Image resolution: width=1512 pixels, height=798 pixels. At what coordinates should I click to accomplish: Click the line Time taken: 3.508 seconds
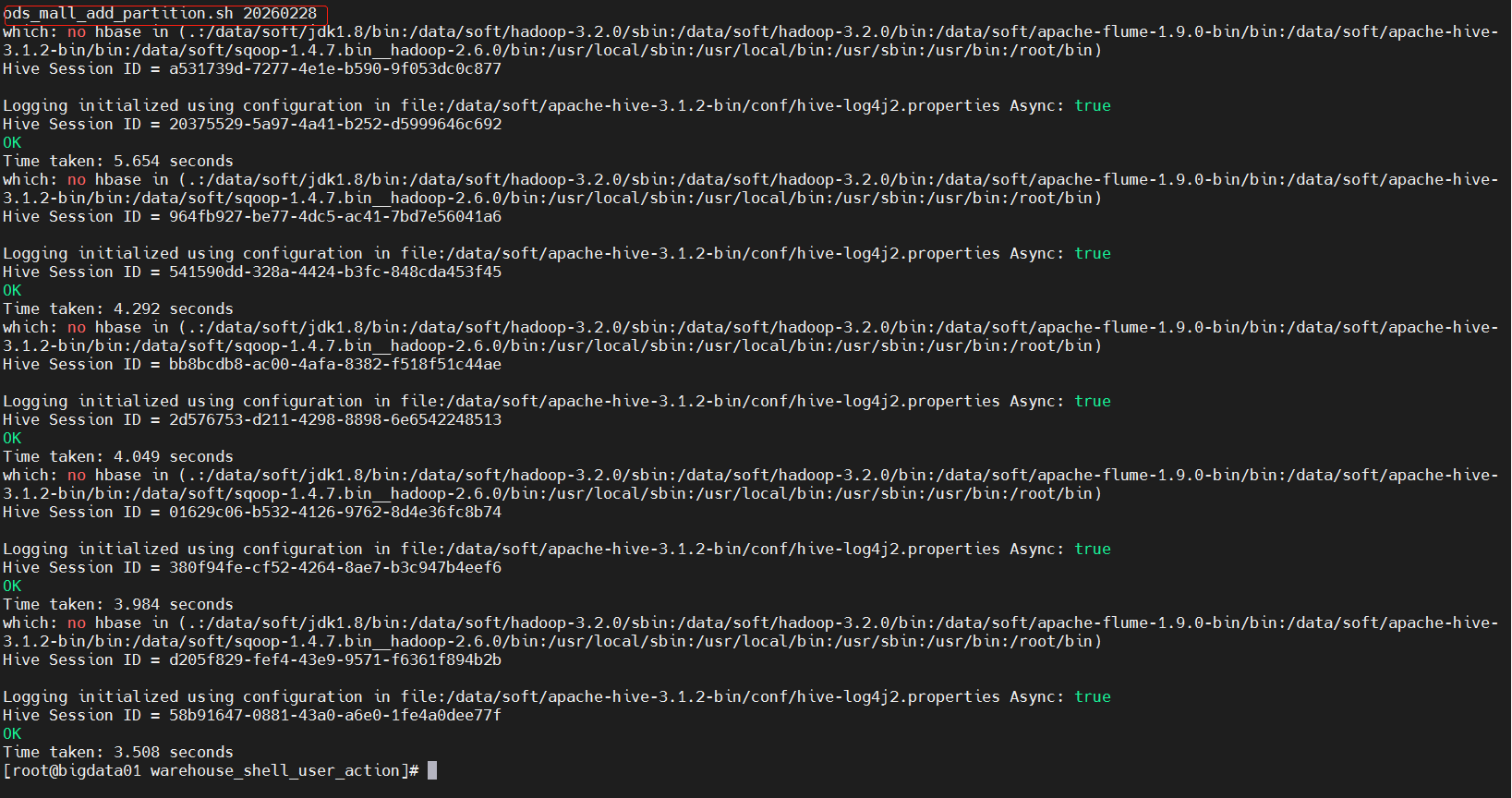point(118,752)
